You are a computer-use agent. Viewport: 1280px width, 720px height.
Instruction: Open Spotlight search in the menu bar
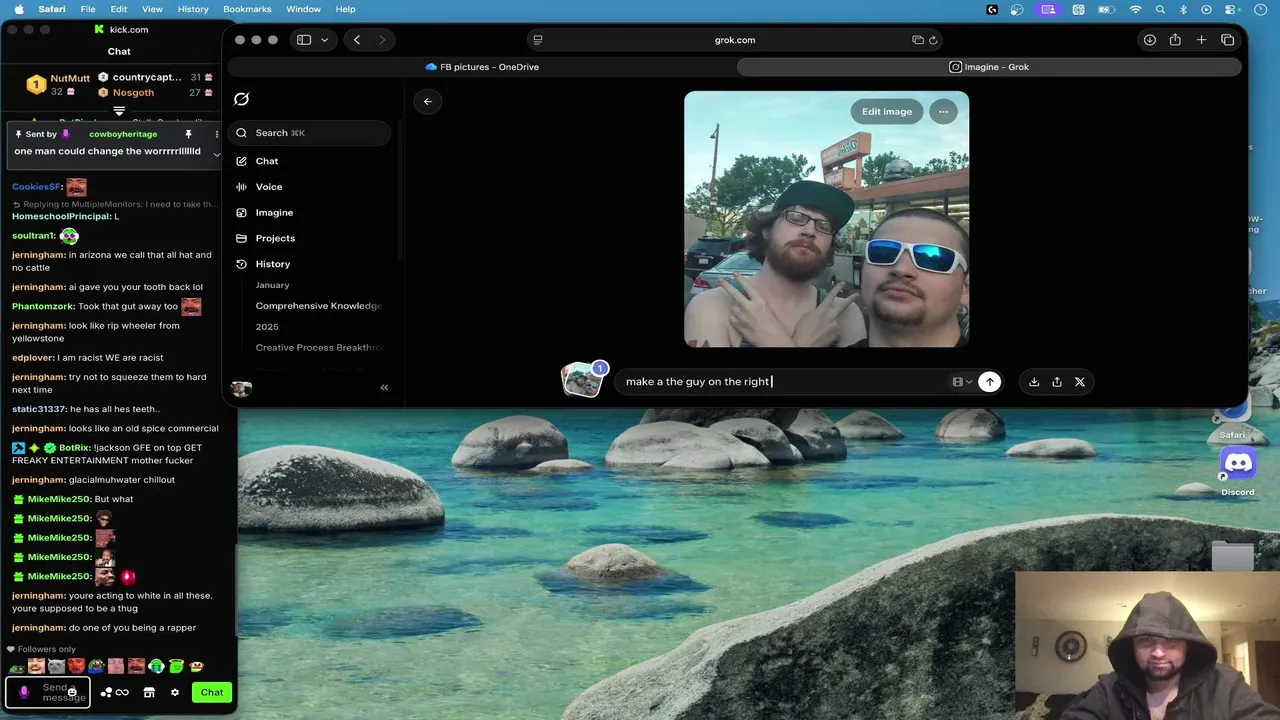[x=1160, y=9]
